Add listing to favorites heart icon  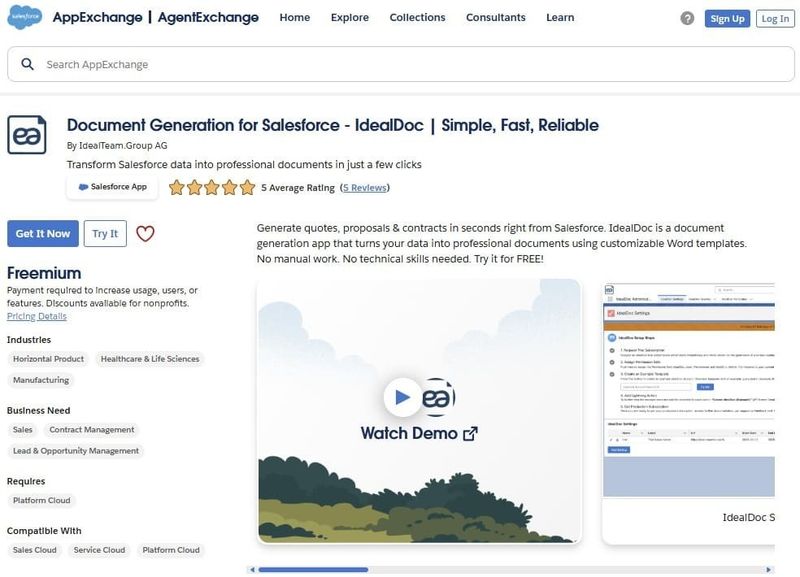[145, 234]
